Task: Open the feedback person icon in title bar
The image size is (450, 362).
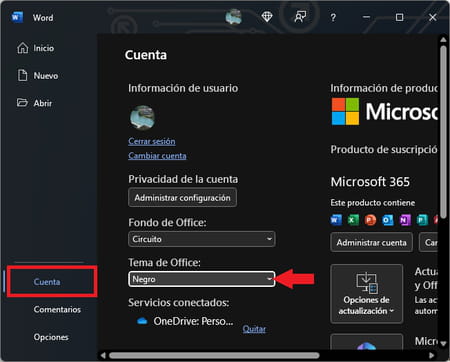Action: (x=300, y=17)
